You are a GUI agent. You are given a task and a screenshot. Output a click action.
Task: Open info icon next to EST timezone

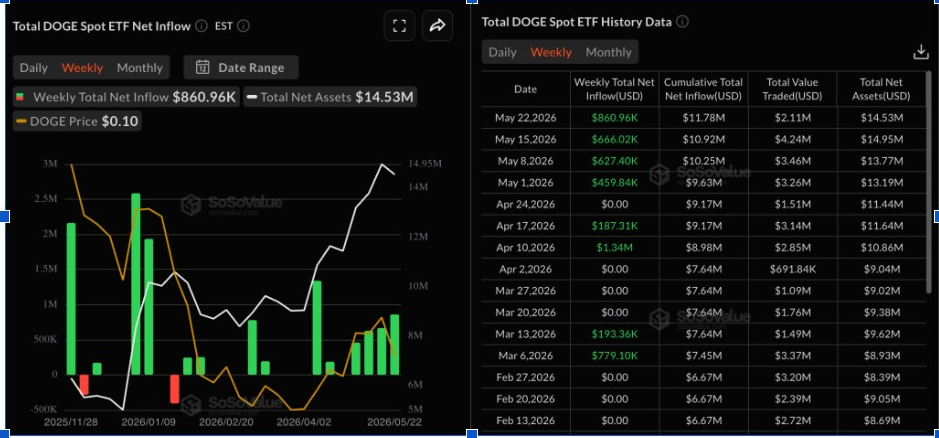tap(244, 26)
